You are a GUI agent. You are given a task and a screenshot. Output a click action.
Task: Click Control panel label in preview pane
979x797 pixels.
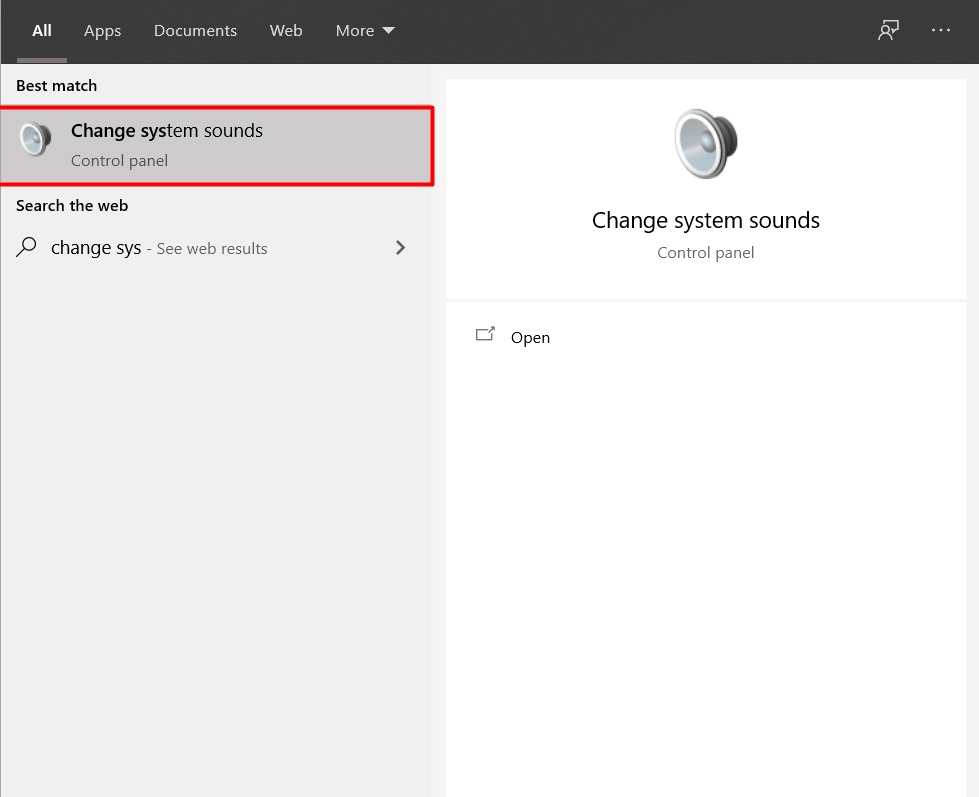pyautogui.click(x=705, y=253)
